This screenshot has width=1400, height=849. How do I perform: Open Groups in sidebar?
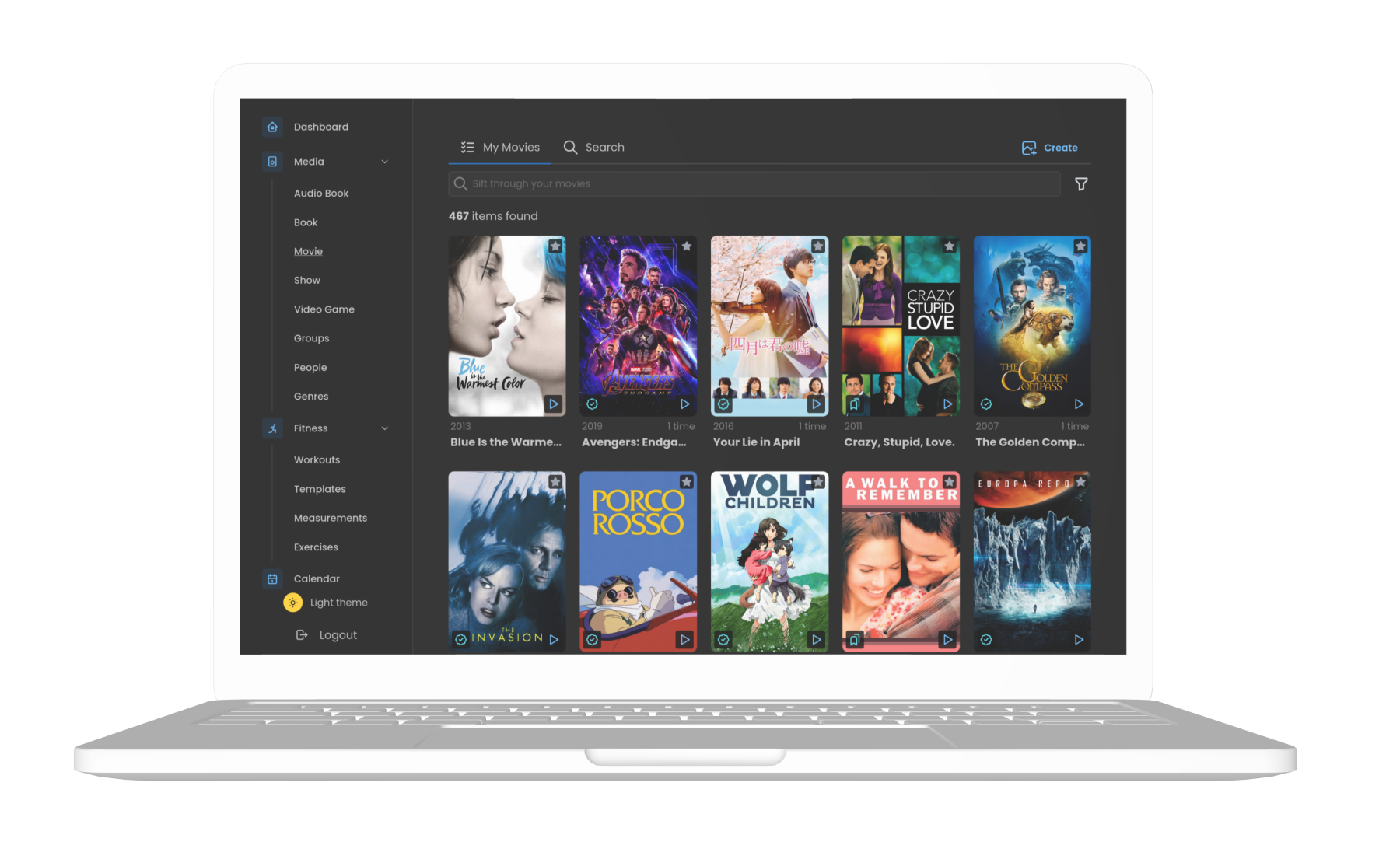[x=312, y=338]
